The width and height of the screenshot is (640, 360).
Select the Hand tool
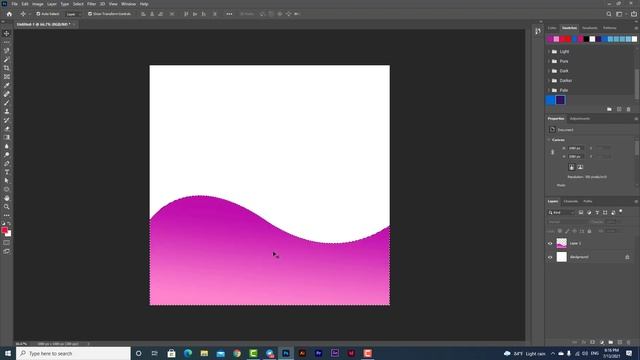pyautogui.click(x=7, y=198)
